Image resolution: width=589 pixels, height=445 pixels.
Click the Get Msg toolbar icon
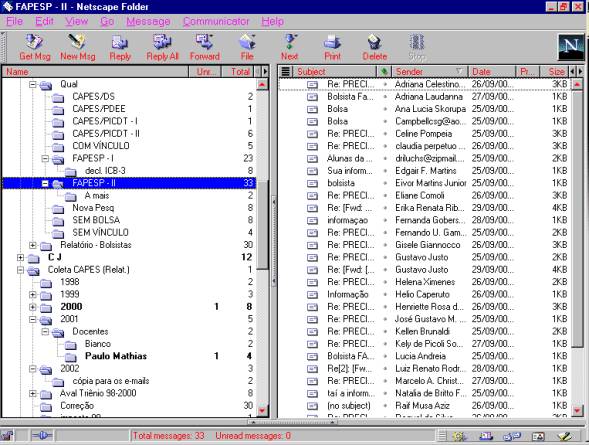[x=35, y=47]
